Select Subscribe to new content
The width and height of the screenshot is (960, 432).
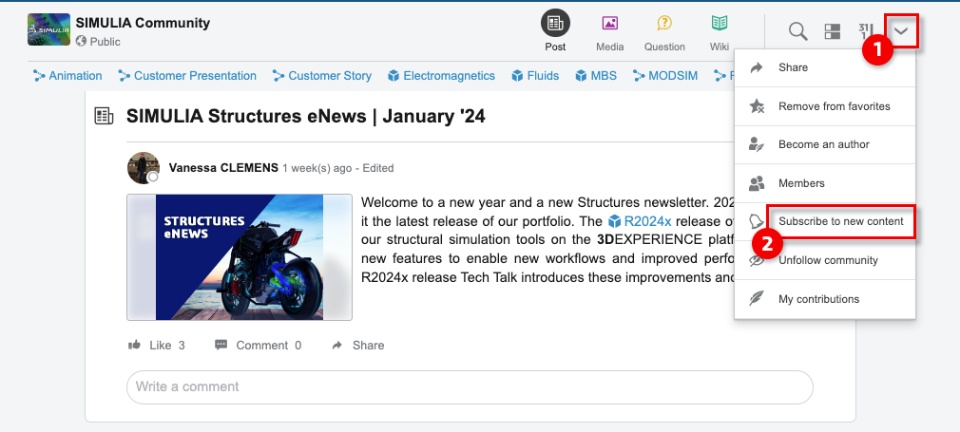(841, 222)
